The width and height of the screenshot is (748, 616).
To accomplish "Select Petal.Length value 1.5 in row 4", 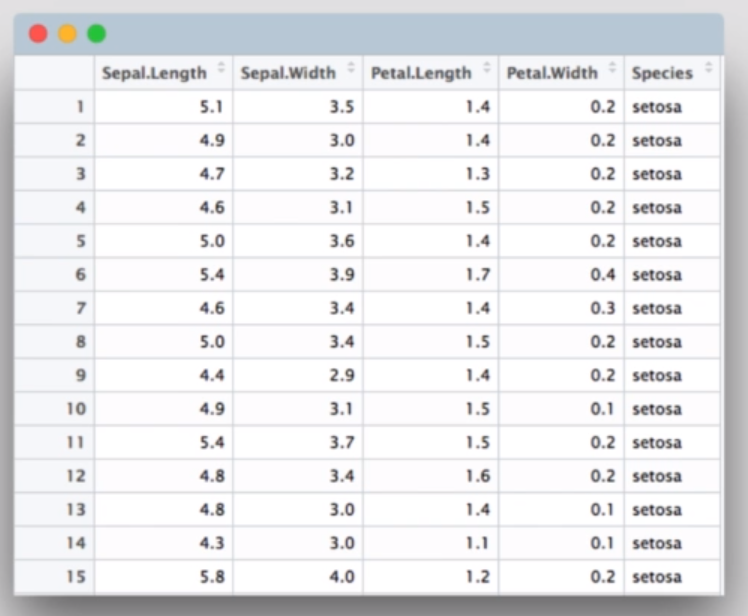I will [x=431, y=208].
